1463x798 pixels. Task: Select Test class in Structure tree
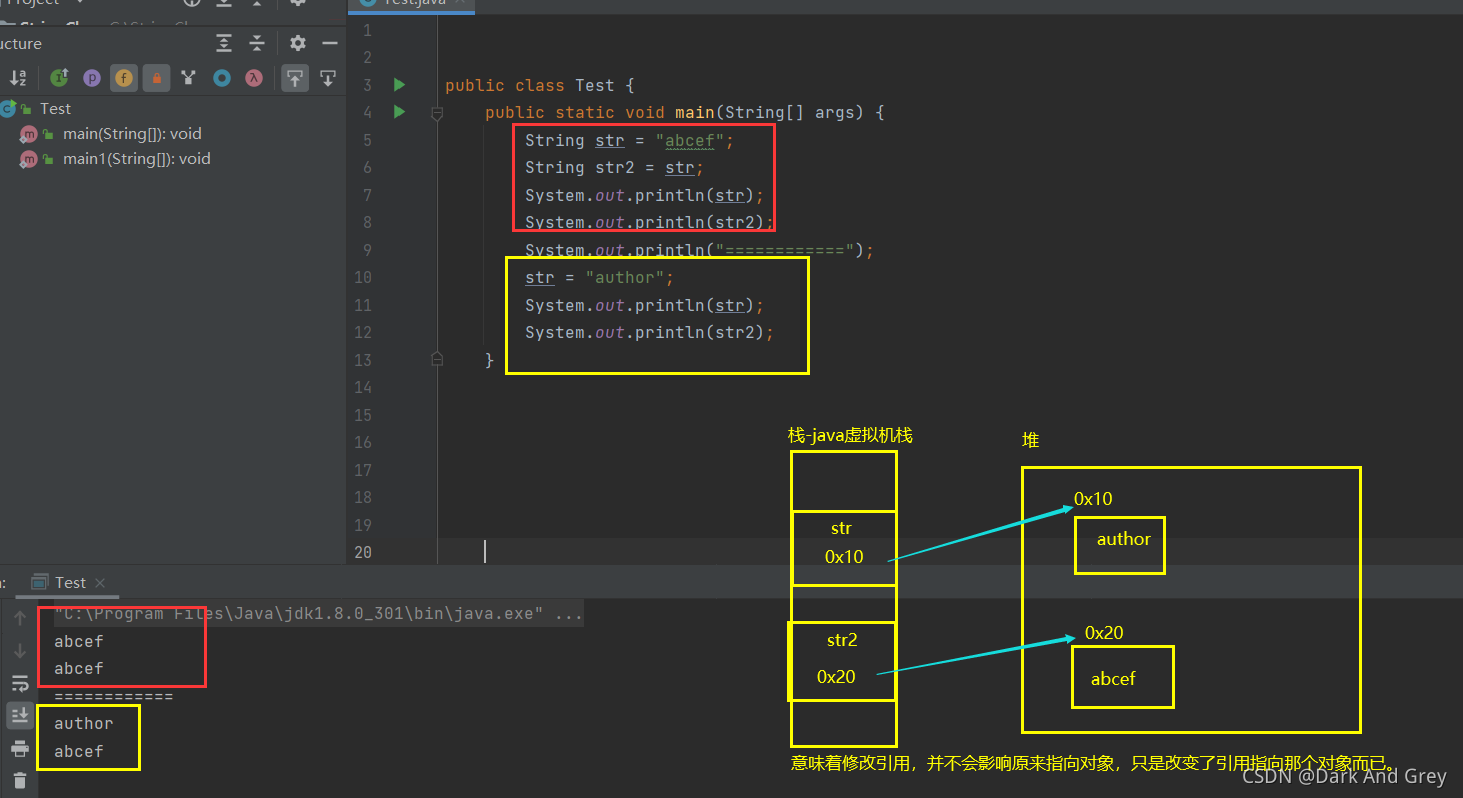tap(56, 108)
